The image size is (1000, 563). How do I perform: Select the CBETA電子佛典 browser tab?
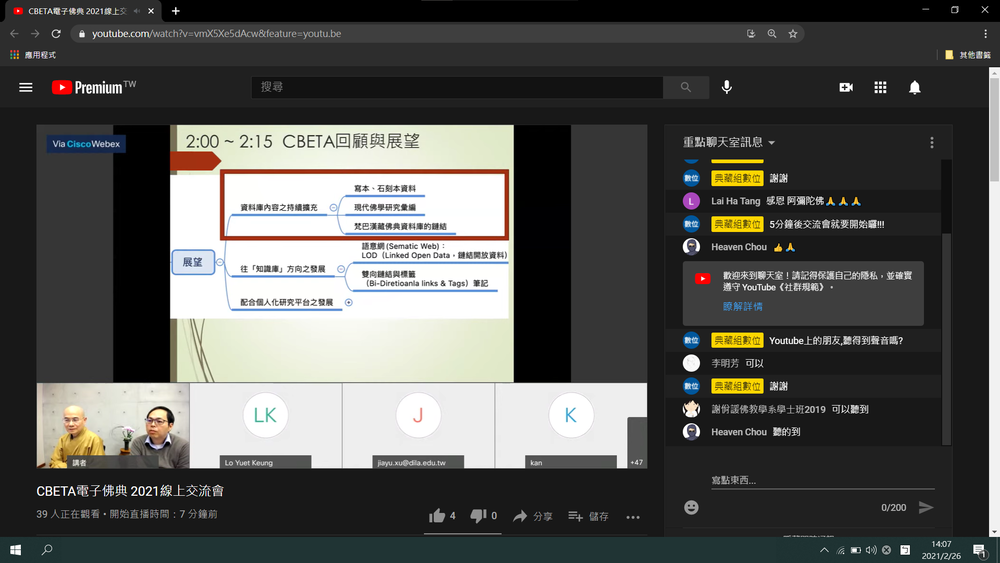pyautogui.click(x=75, y=11)
